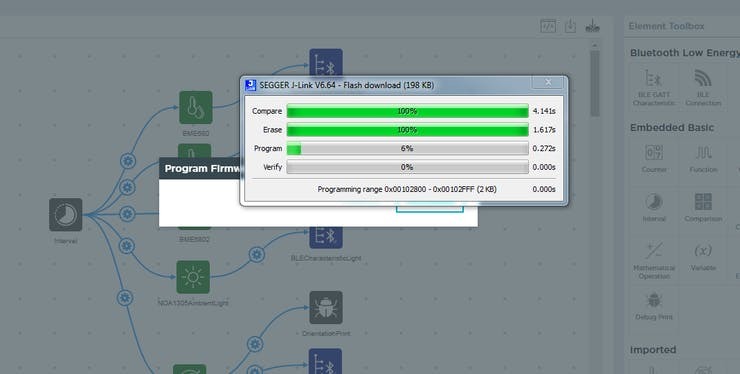Click the 'Compare' label in J-Link dialog
The image size is (740, 374).
click(267, 111)
